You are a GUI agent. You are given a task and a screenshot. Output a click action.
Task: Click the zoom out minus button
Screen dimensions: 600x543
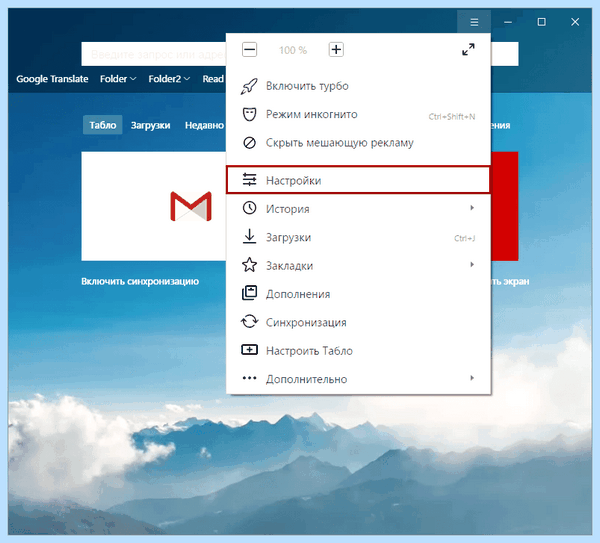click(x=249, y=50)
